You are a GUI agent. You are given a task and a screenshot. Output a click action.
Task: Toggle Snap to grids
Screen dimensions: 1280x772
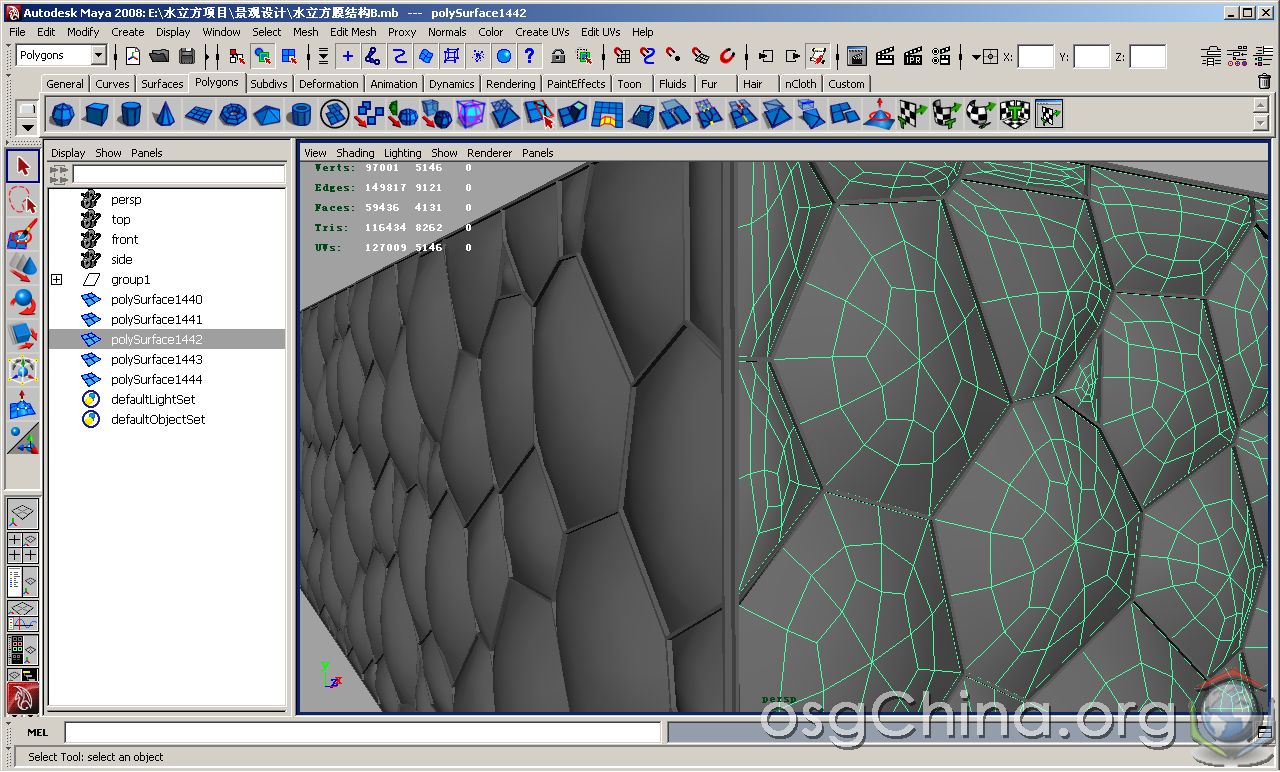point(622,56)
